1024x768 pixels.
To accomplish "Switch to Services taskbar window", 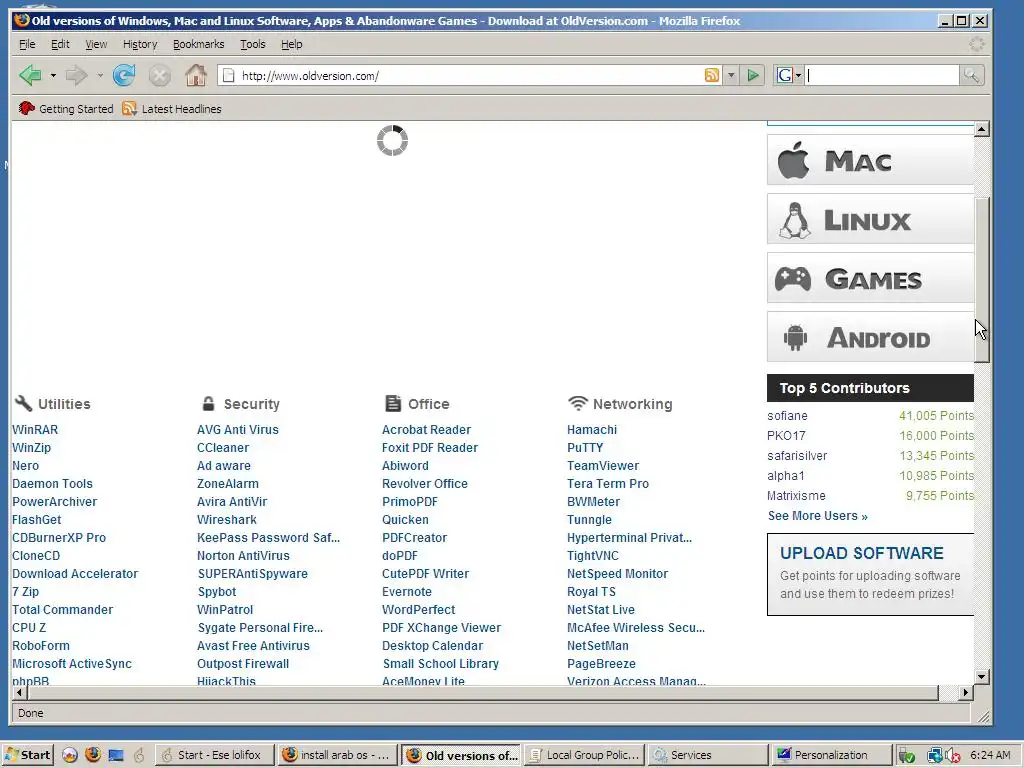I will point(707,755).
